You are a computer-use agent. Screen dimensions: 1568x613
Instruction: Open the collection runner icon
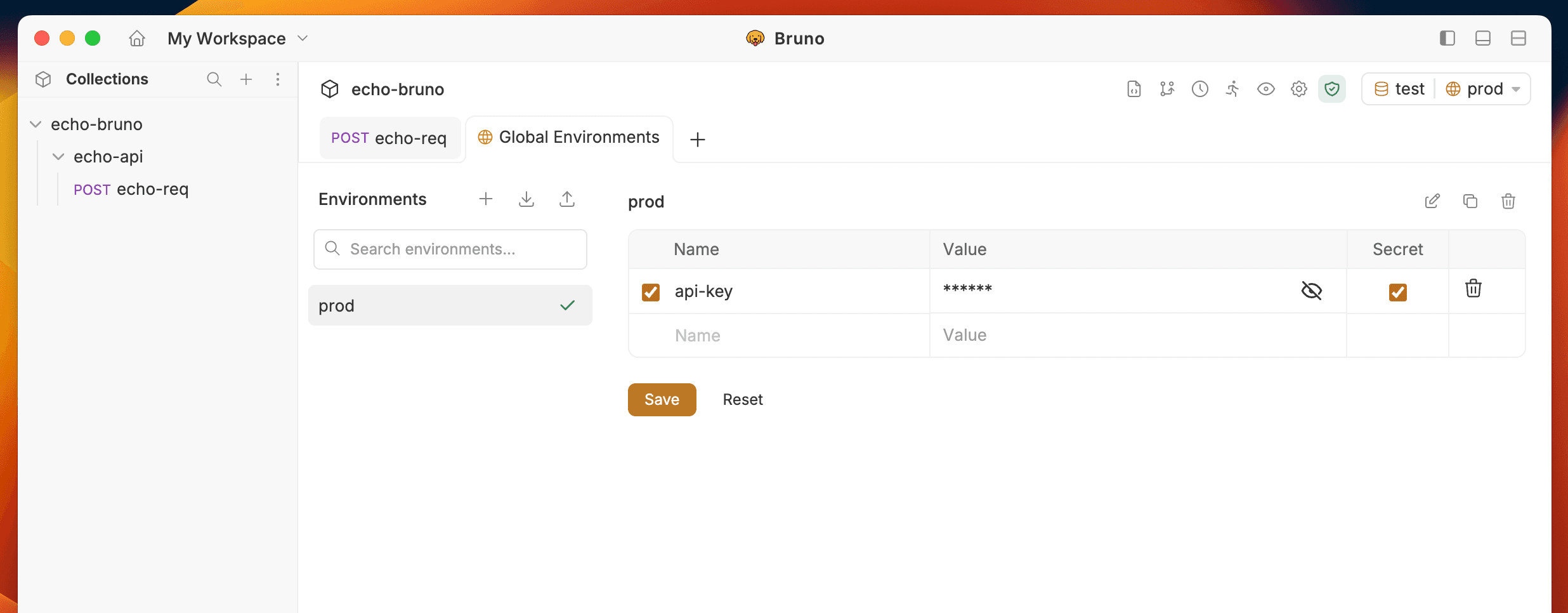click(1232, 89)
